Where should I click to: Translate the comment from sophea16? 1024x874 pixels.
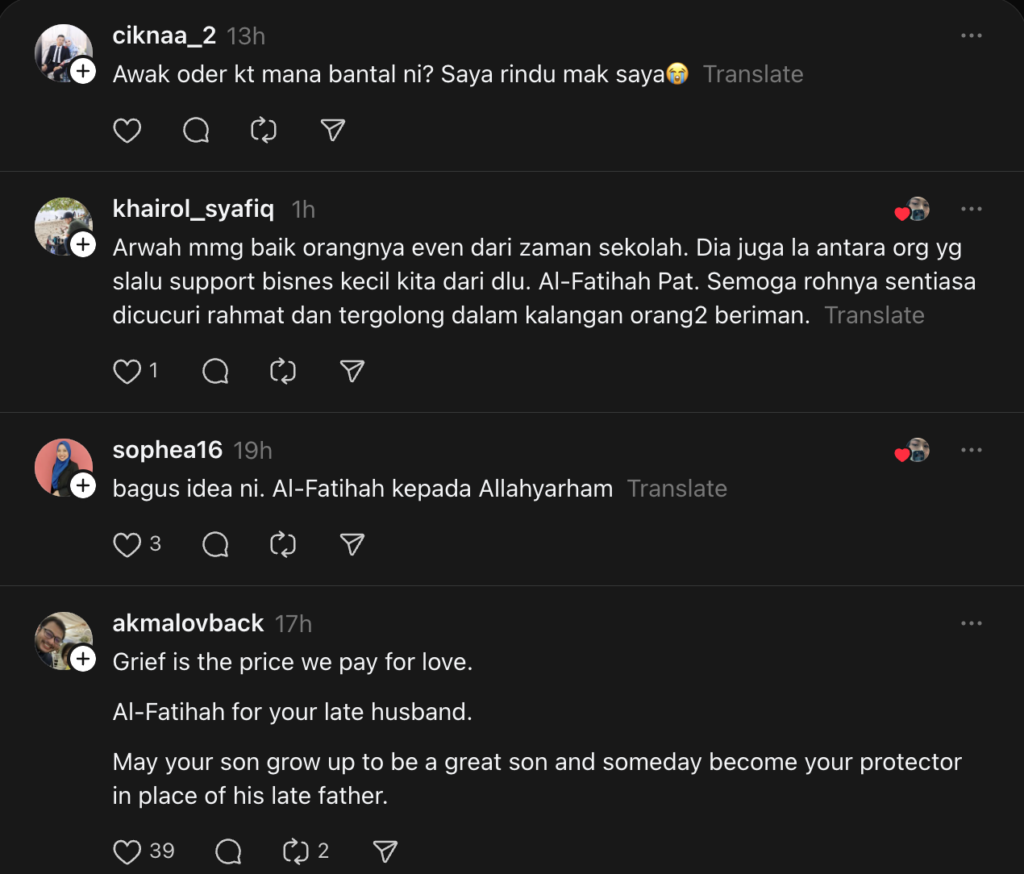[x=677, y=489]
